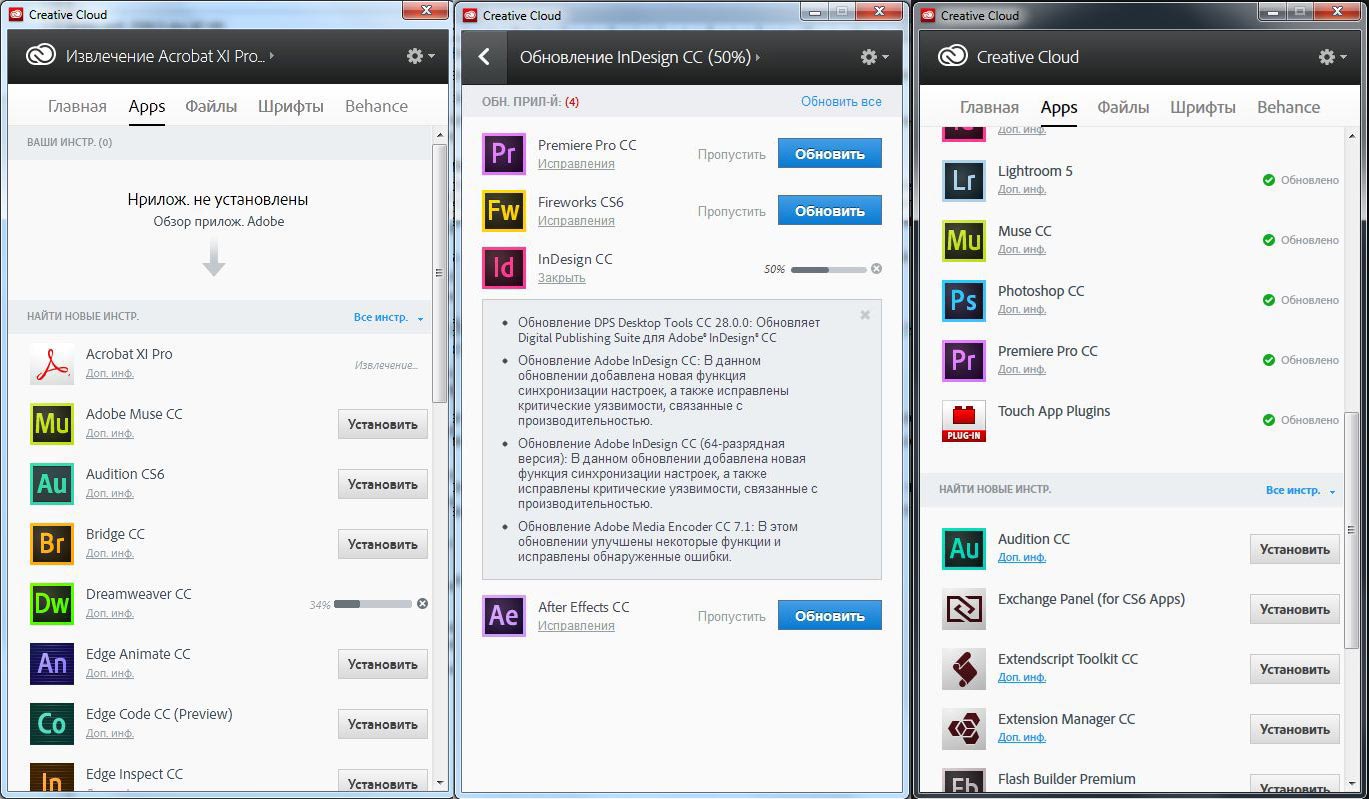Click 'Обновить все' link

841,101
